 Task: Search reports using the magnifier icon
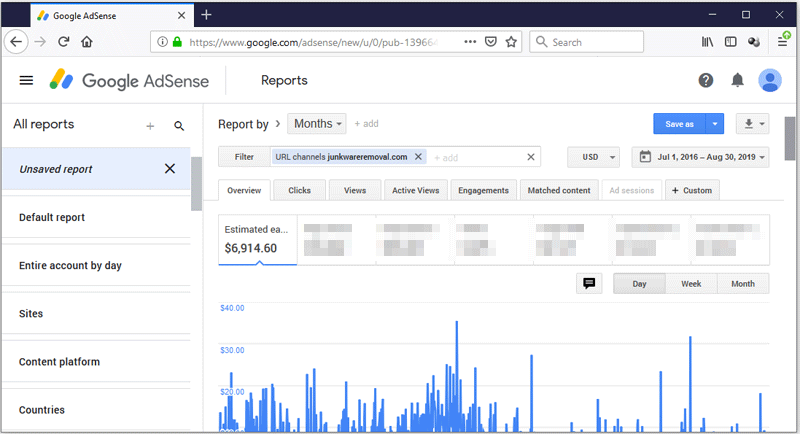coord(179,126)
